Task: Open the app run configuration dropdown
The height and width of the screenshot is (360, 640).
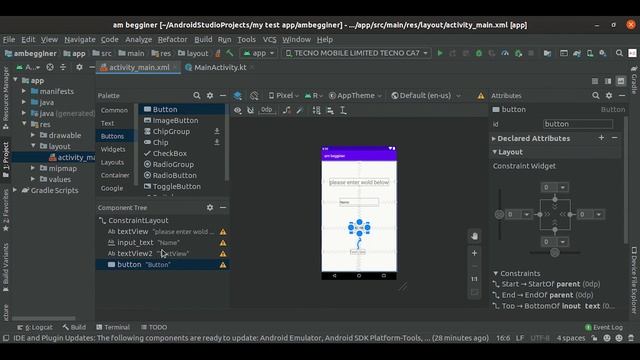Action: pos(259,53)
